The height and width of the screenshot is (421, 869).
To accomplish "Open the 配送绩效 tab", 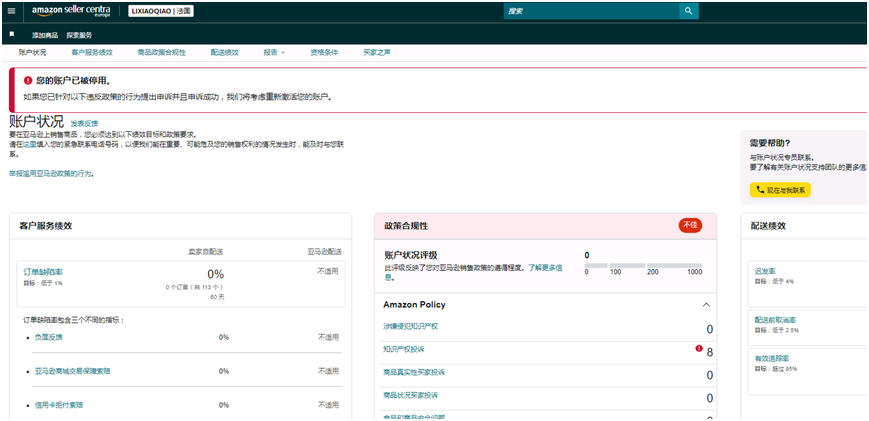I will click(224, 53).
